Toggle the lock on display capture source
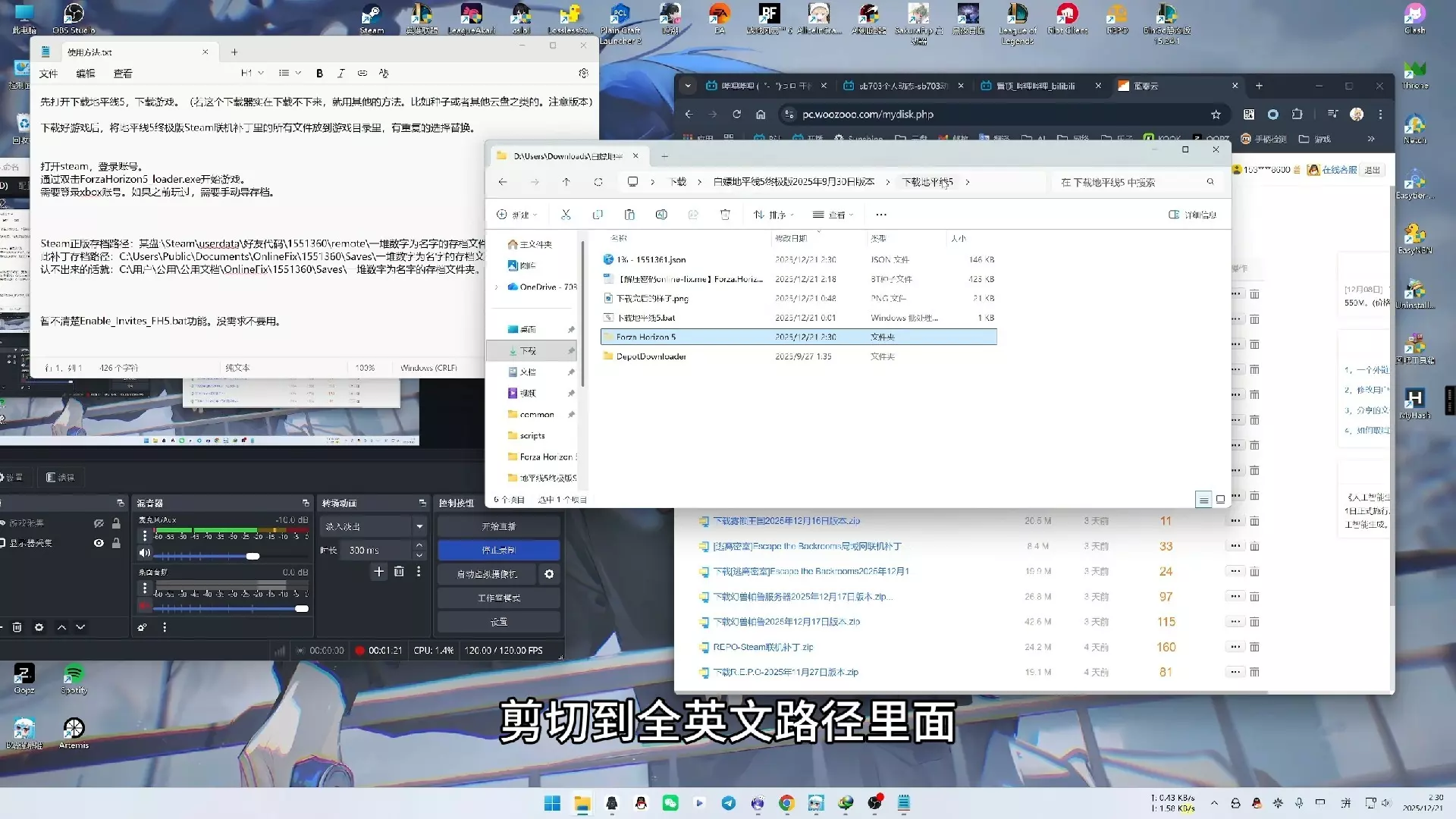This screenshot has height=819, width=1456. 116,543
